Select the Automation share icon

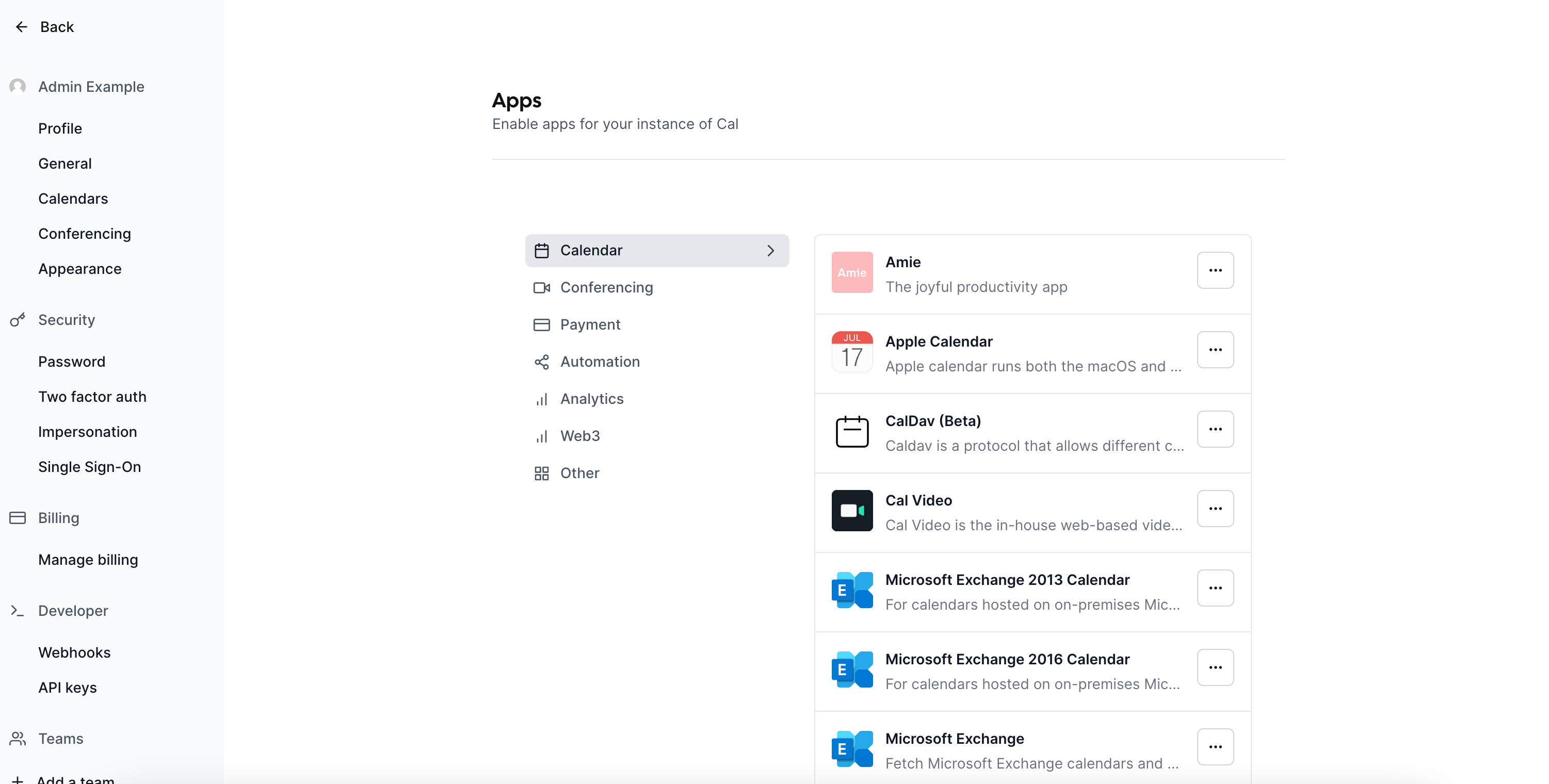click(x=542, y=362)
